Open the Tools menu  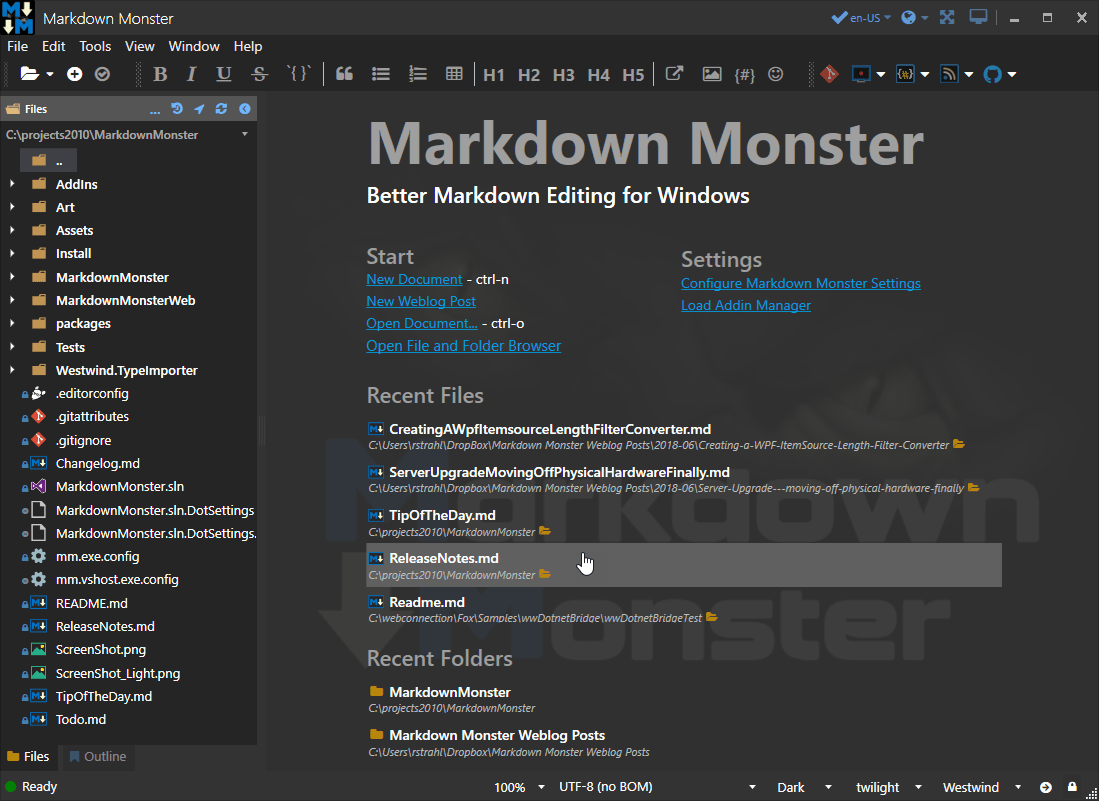click(x=94, y=46)
